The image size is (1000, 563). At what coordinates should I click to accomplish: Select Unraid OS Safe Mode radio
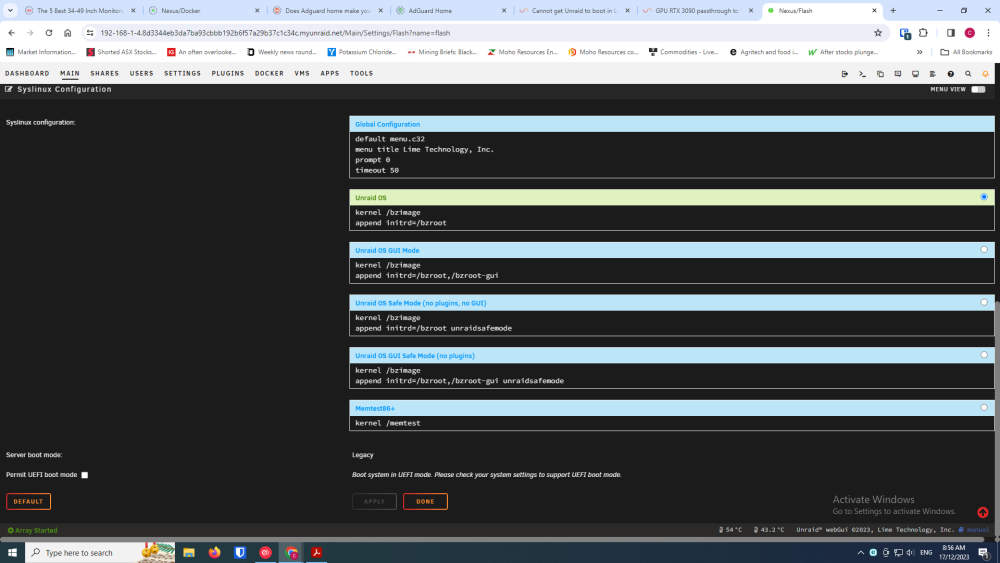(984, 302)
